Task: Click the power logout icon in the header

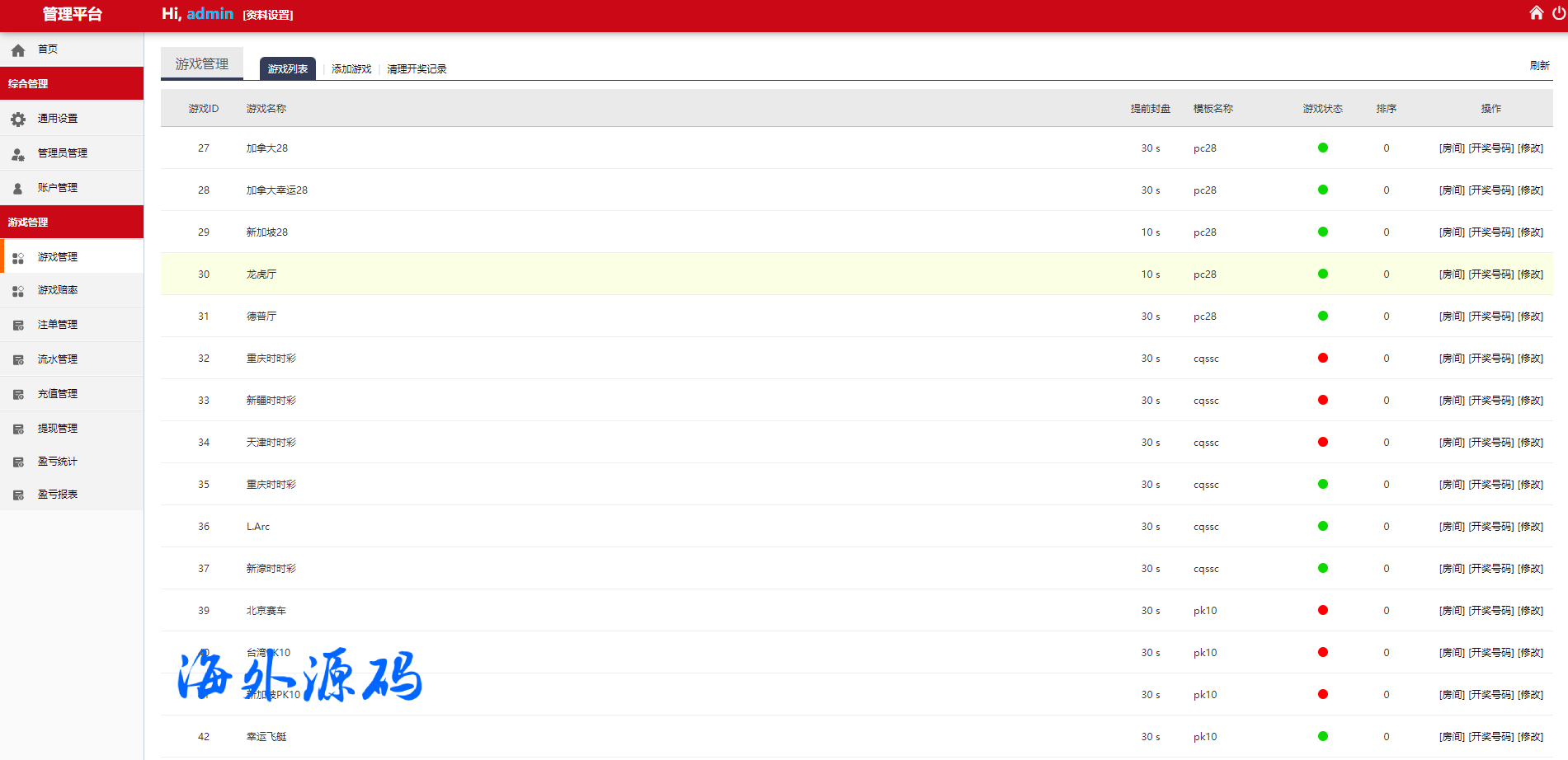Action: click(x=1559, y=12)
